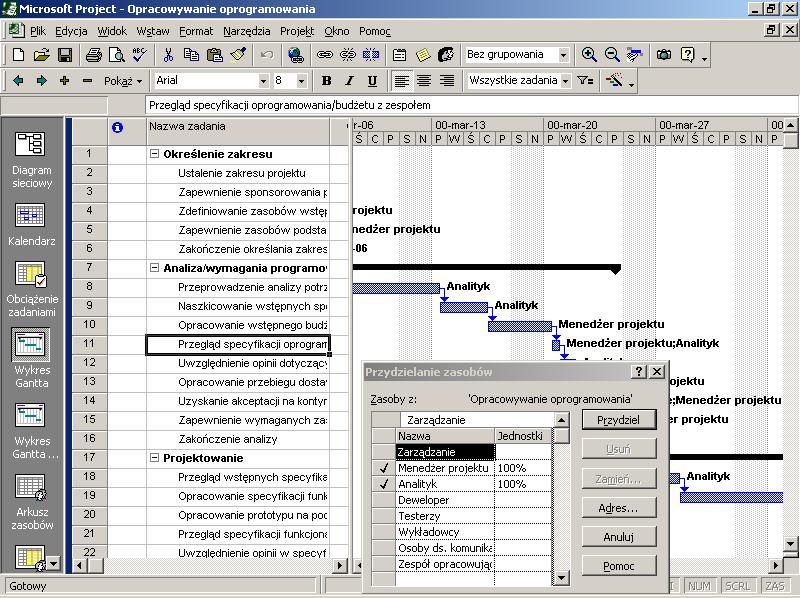The height and width of the screenshot is (598, 800).
Task: Open the Diagram sieciowy view
Action: tap(32, 160)
